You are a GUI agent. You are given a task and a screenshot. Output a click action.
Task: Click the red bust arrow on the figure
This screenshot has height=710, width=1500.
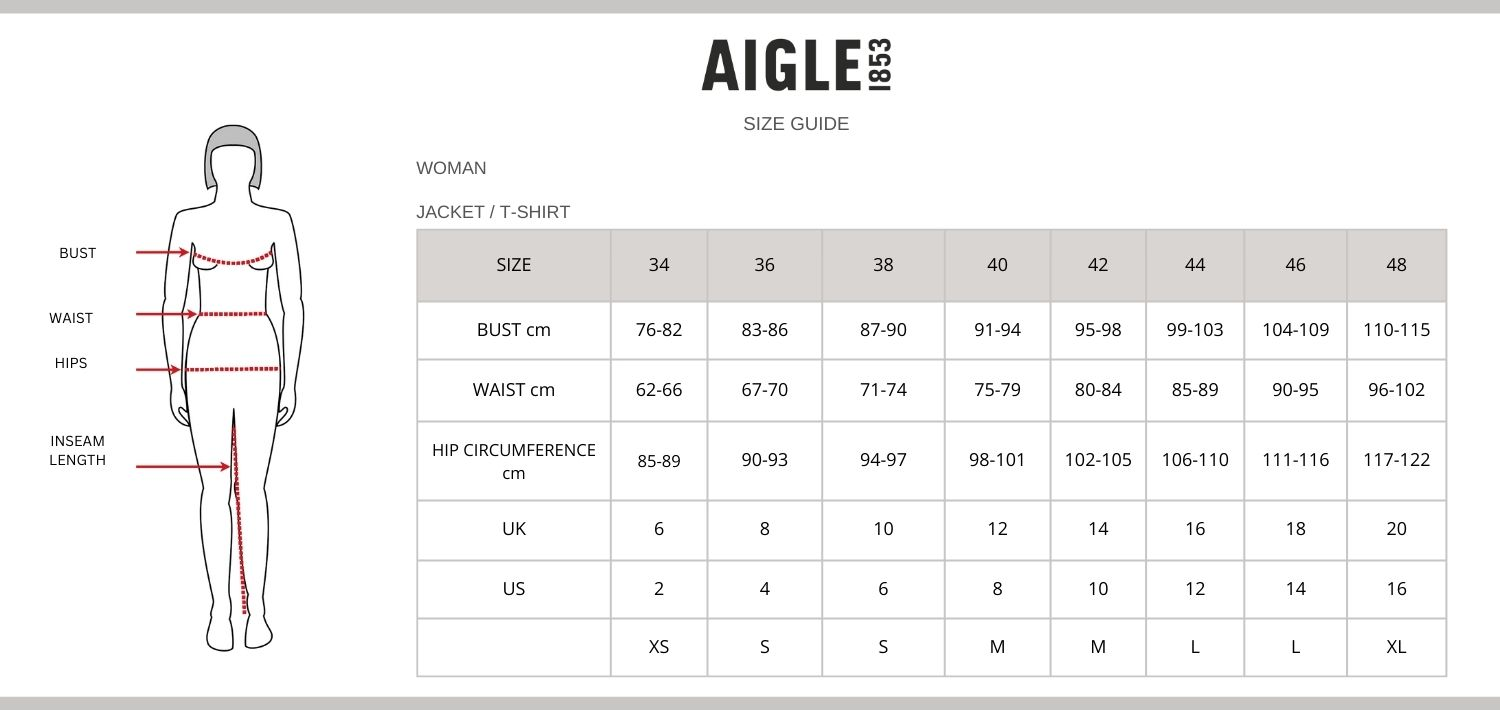(162, 253)
